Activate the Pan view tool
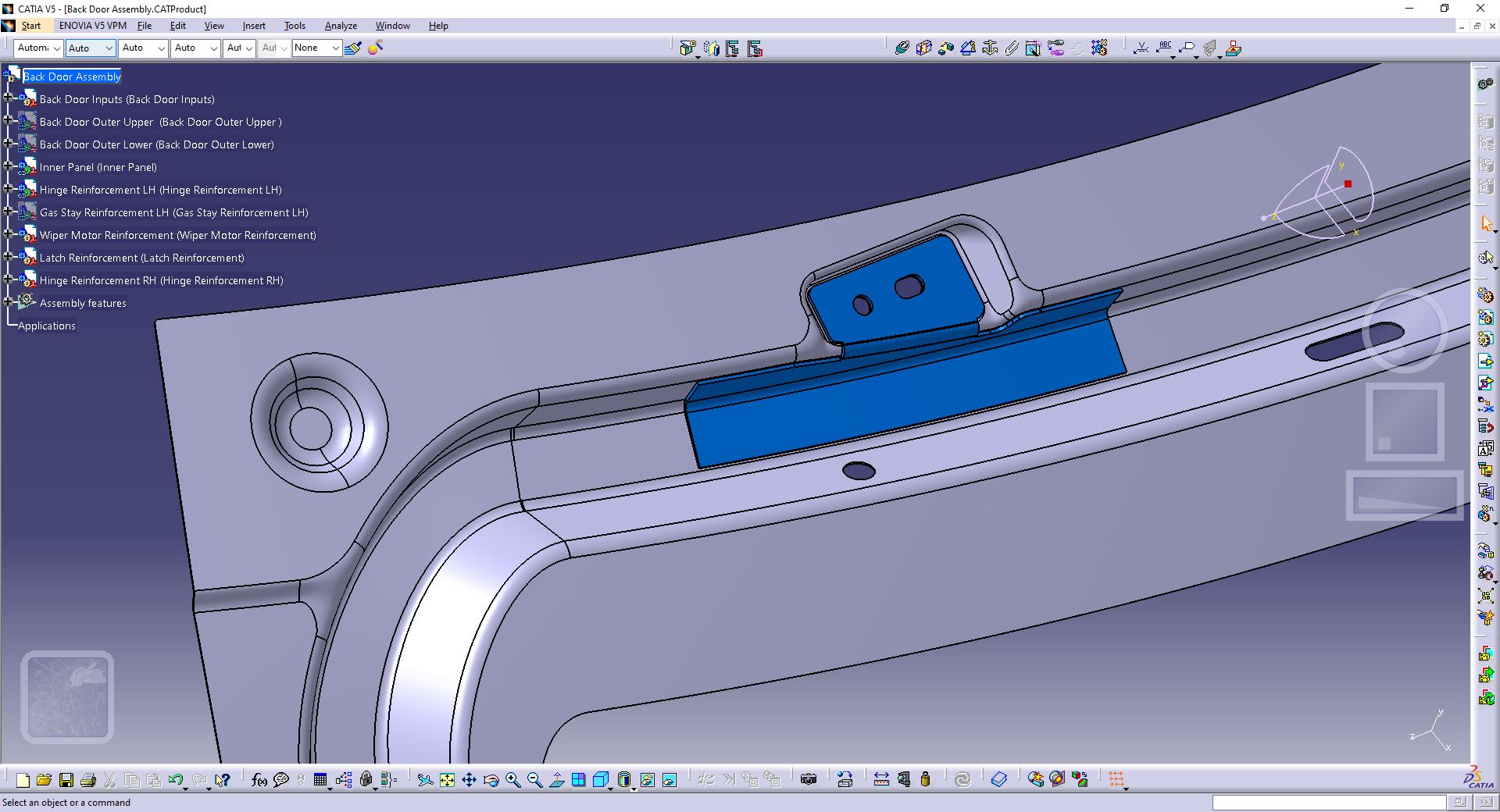Image resolution: width=1500 pixels, height=812 pixels. [469, 779]
